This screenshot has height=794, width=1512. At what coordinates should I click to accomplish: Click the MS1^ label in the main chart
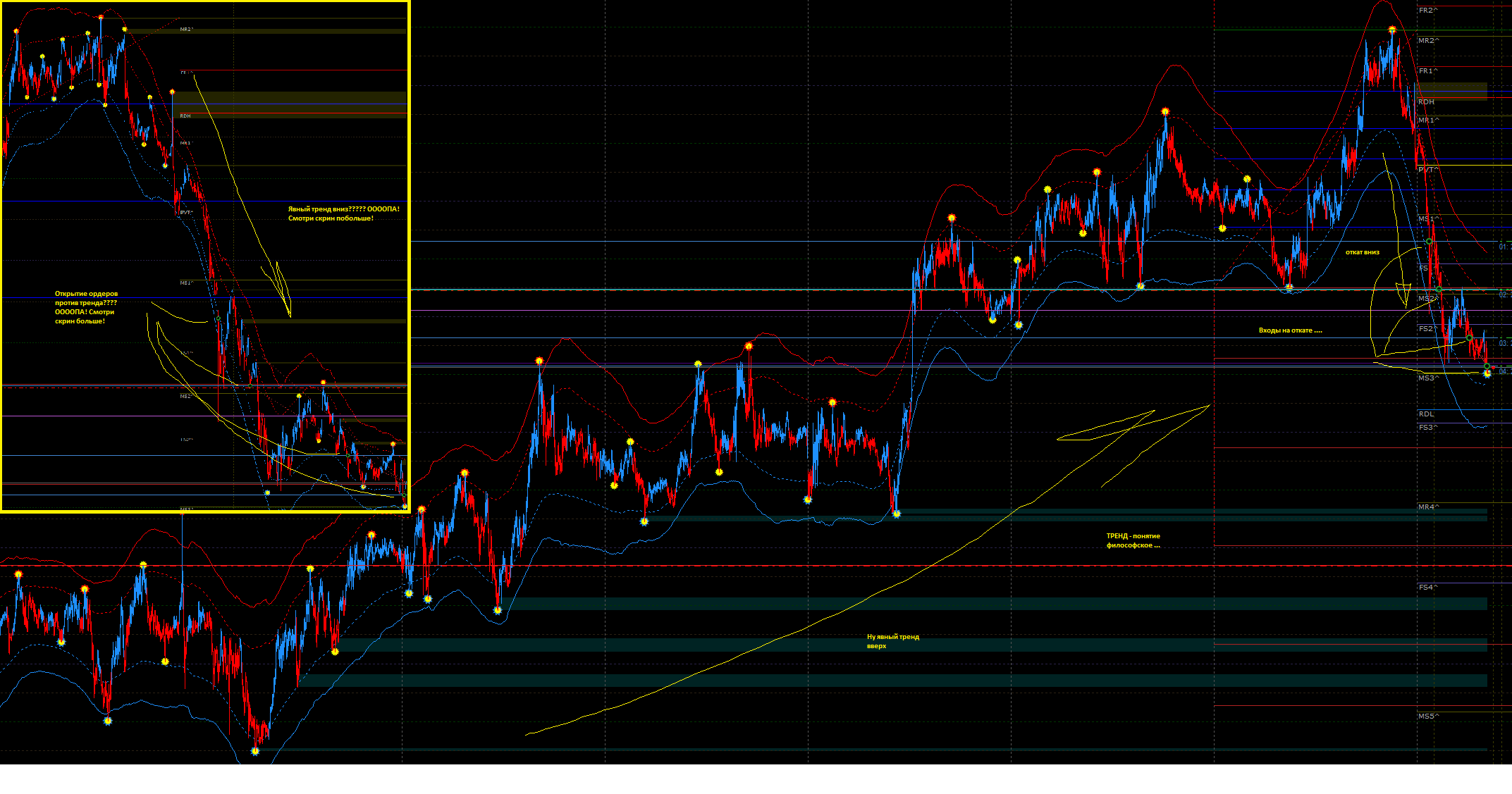coord(1429,220)
